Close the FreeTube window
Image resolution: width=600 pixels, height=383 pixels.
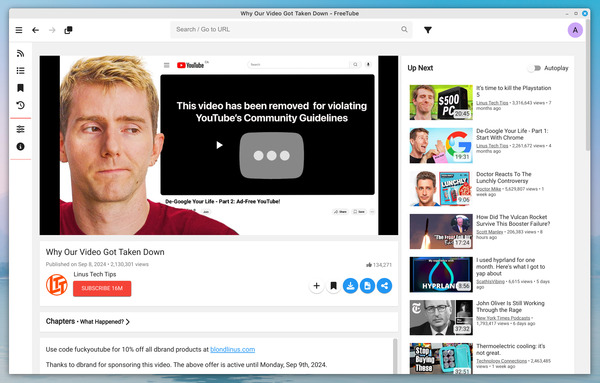[585, 13]
